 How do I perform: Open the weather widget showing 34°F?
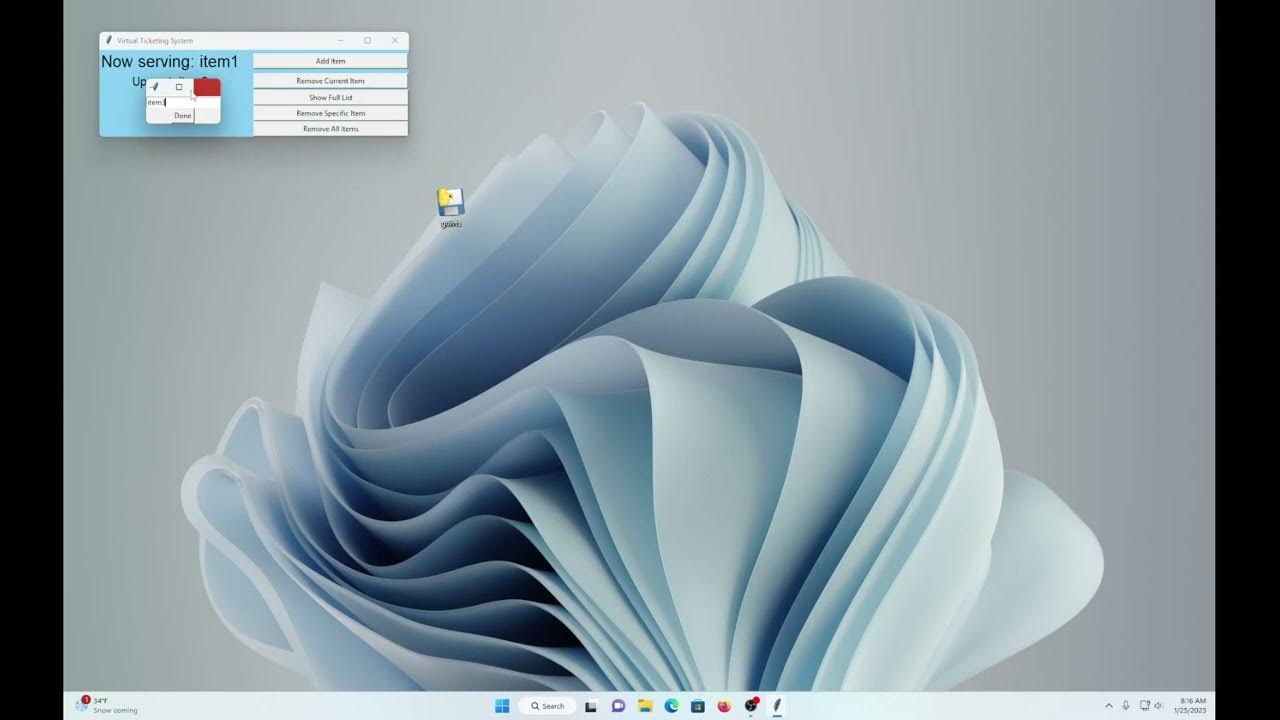[x=107, y=705]
